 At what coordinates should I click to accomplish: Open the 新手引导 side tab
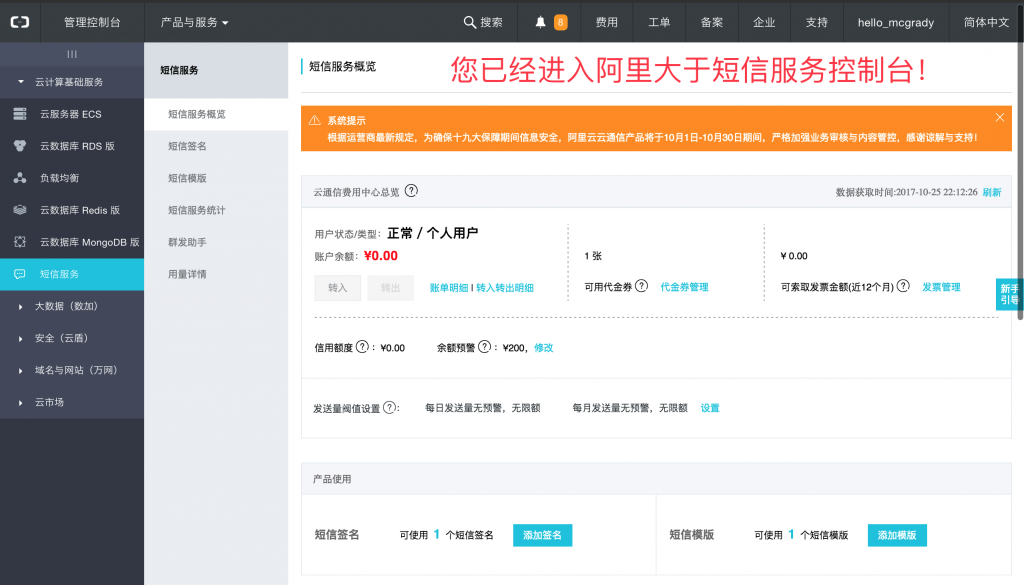pyautogui.click(x=1009, y=293)
